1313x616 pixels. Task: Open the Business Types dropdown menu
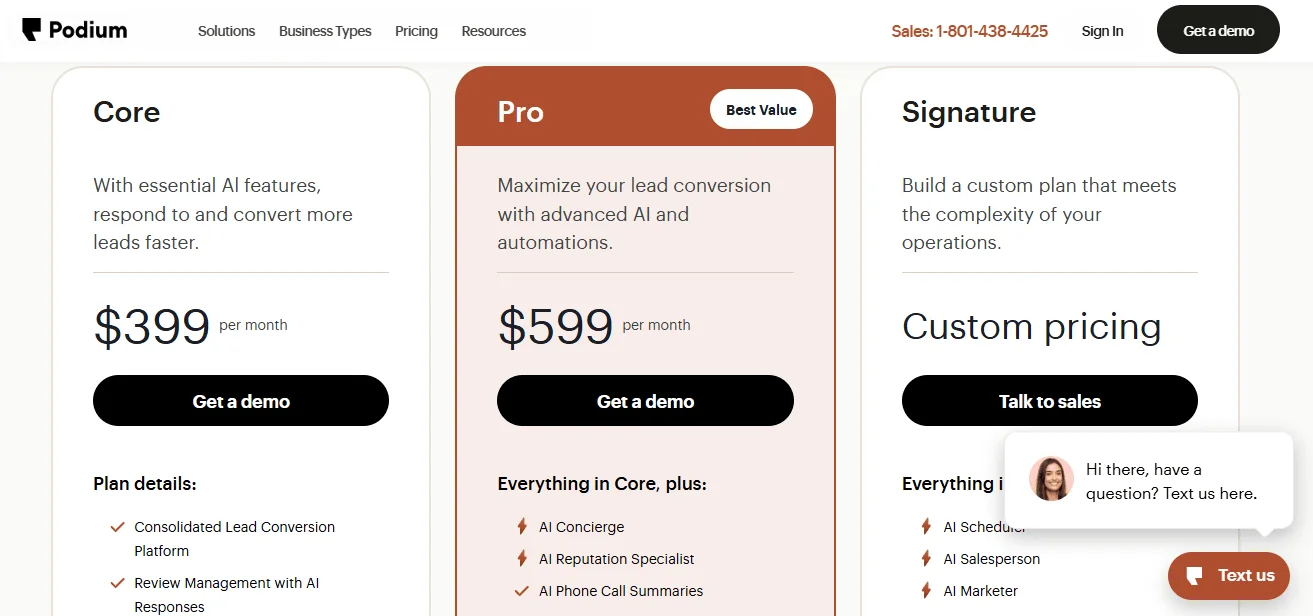pos(325,31)
